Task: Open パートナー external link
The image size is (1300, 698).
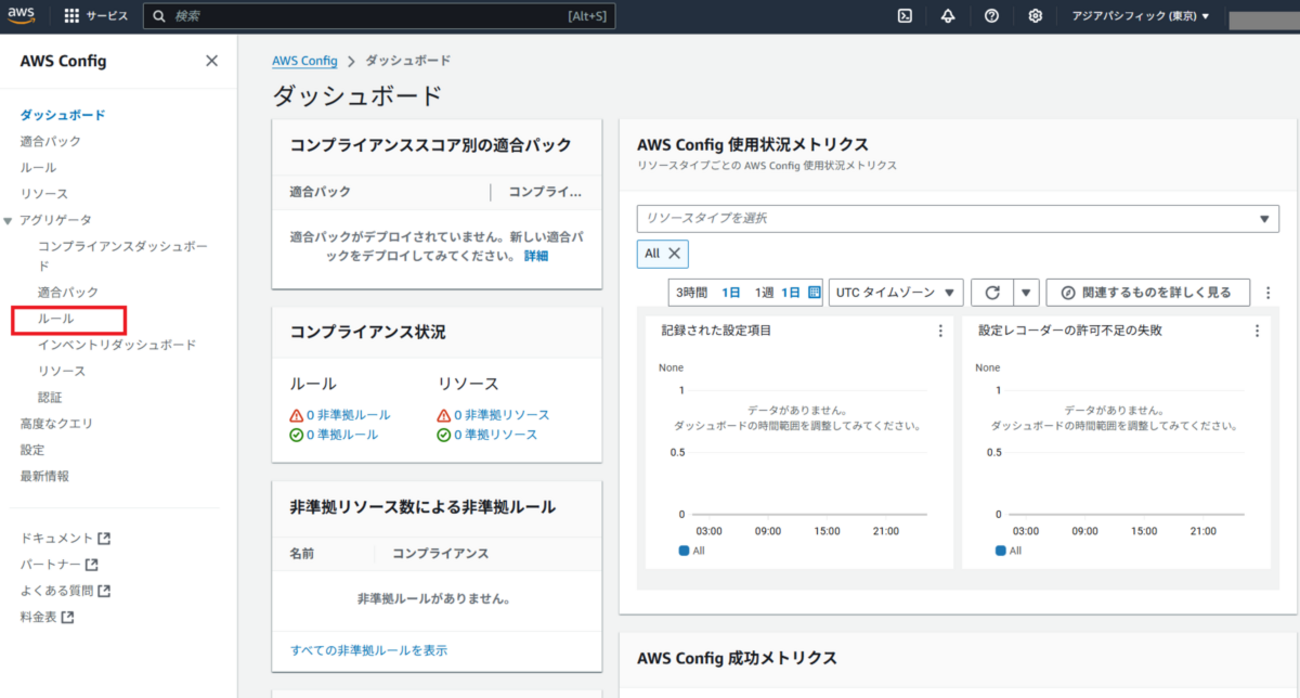Action: pyautogui.click(x=59, y=565)
